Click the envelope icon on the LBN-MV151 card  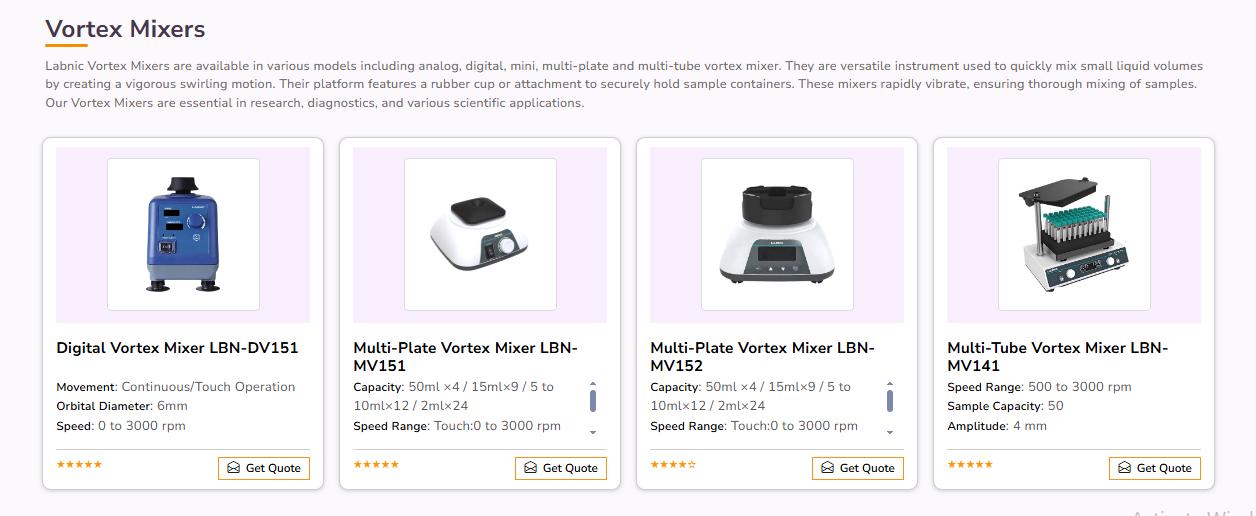click(x=530, y=468)
